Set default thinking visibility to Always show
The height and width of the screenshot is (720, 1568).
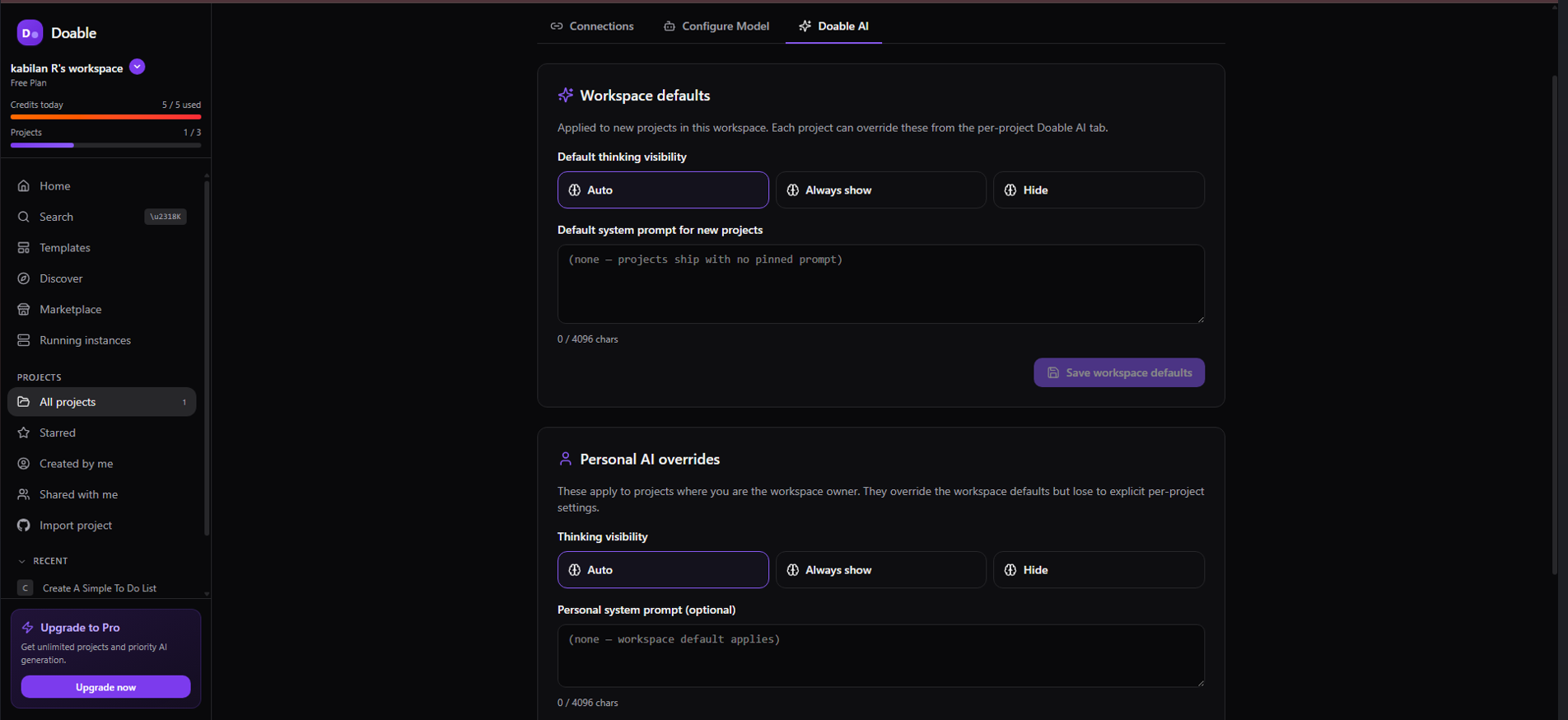pyautogui.click(x=880, y=190)
